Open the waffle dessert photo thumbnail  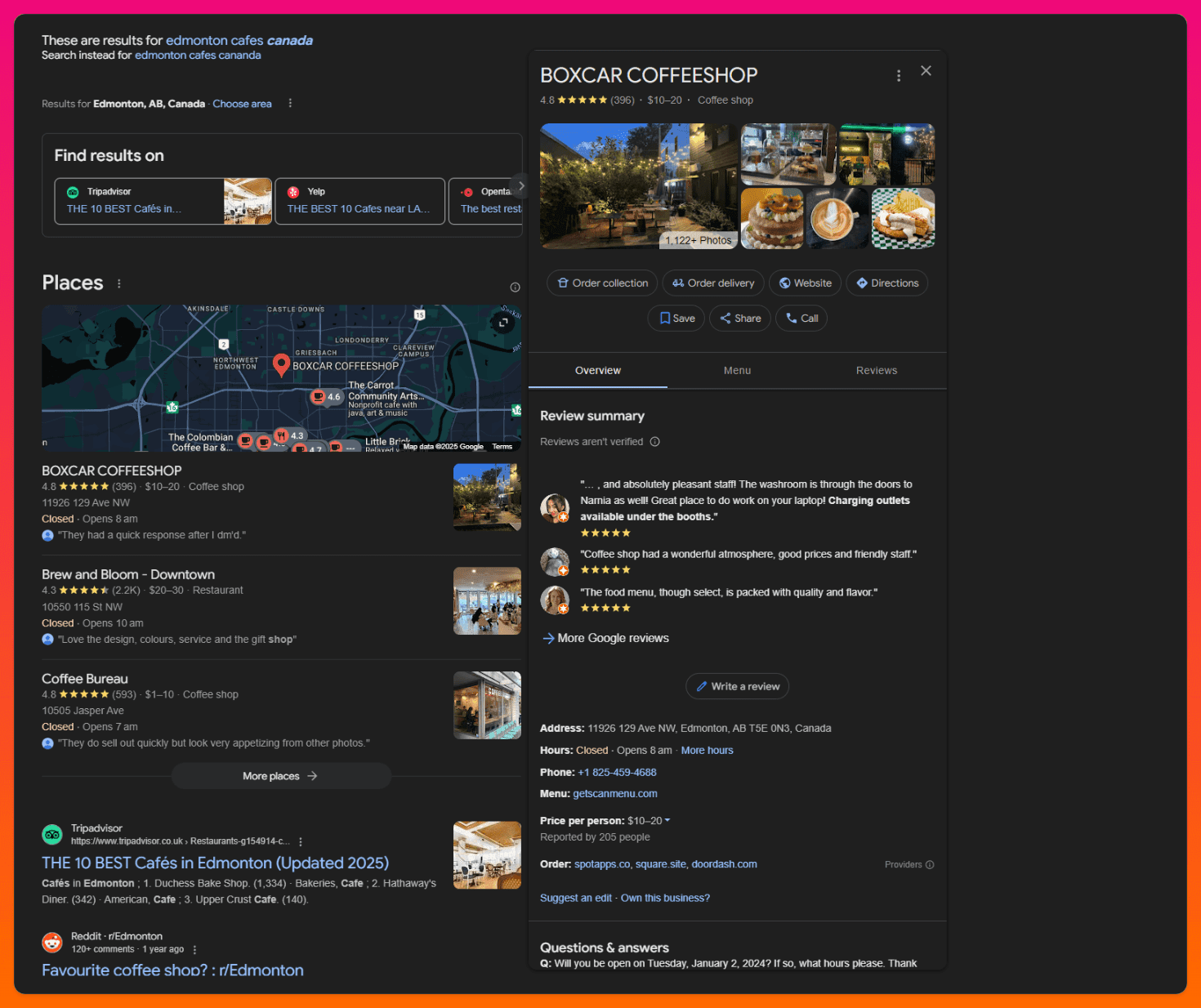pyautogui.click(x=904, y=219)
